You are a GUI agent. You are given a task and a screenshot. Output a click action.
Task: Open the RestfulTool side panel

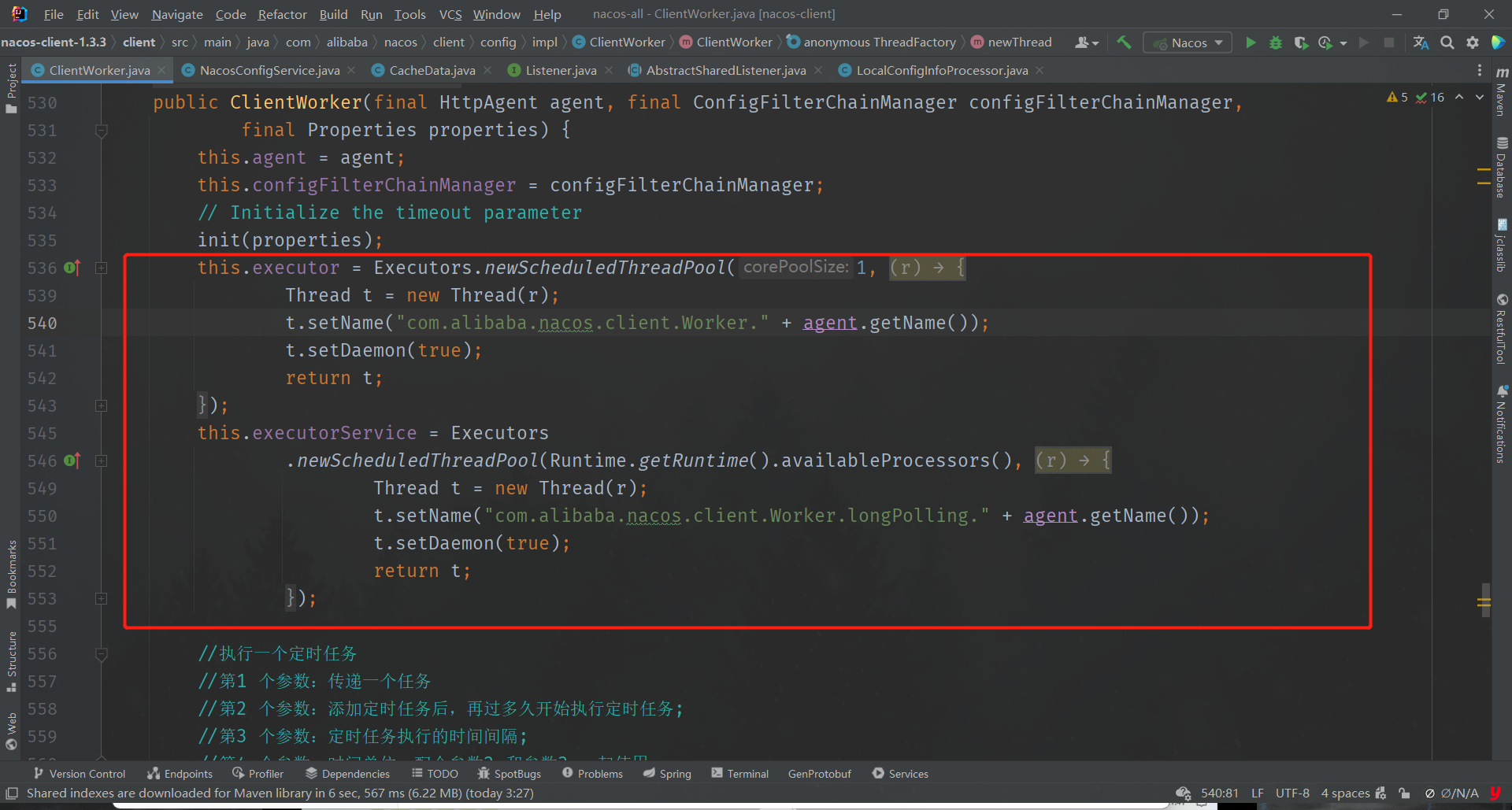click(x=1502, y=329)
